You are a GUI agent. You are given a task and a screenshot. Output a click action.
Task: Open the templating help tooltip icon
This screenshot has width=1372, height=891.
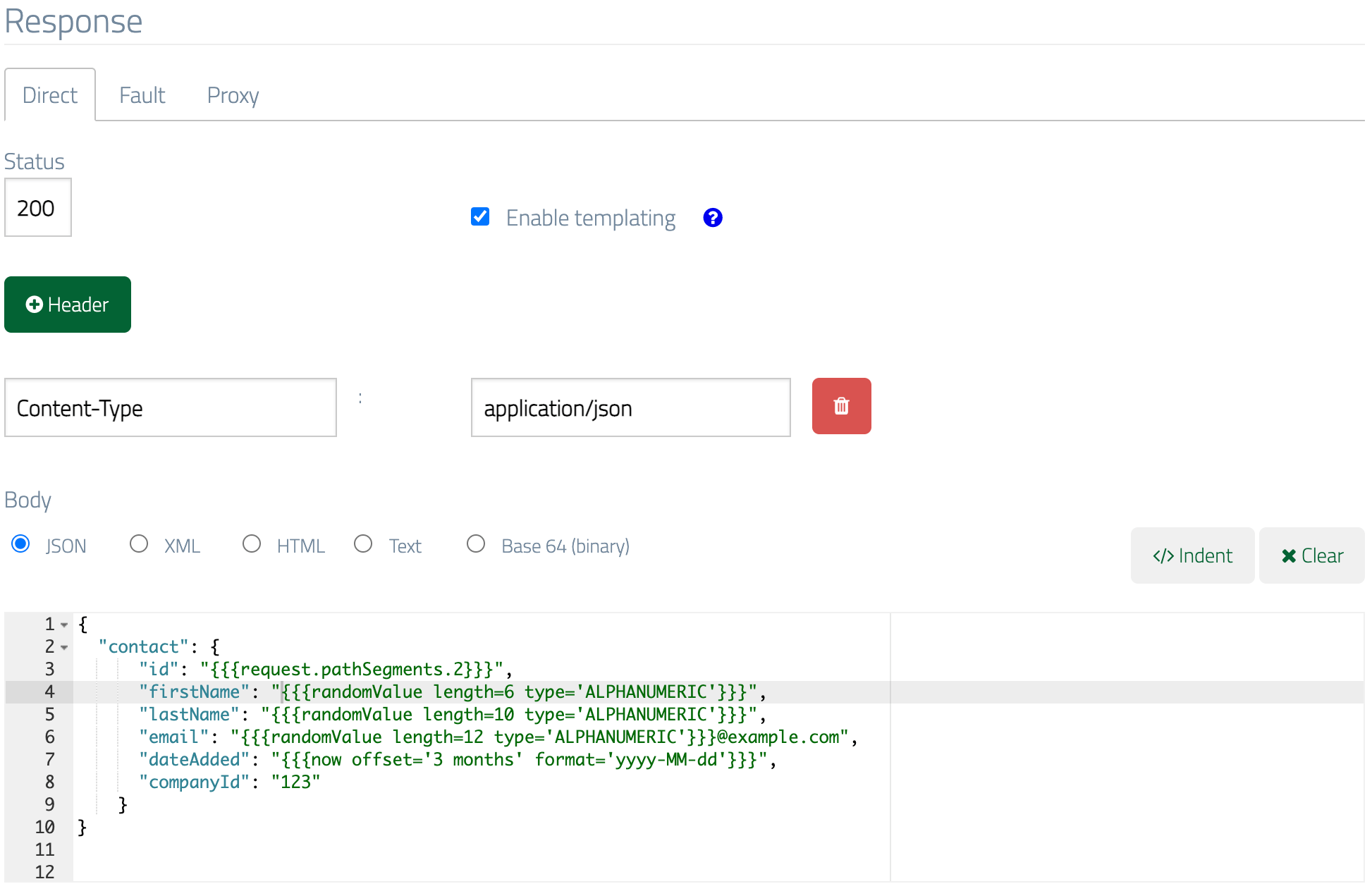(713, 218)
